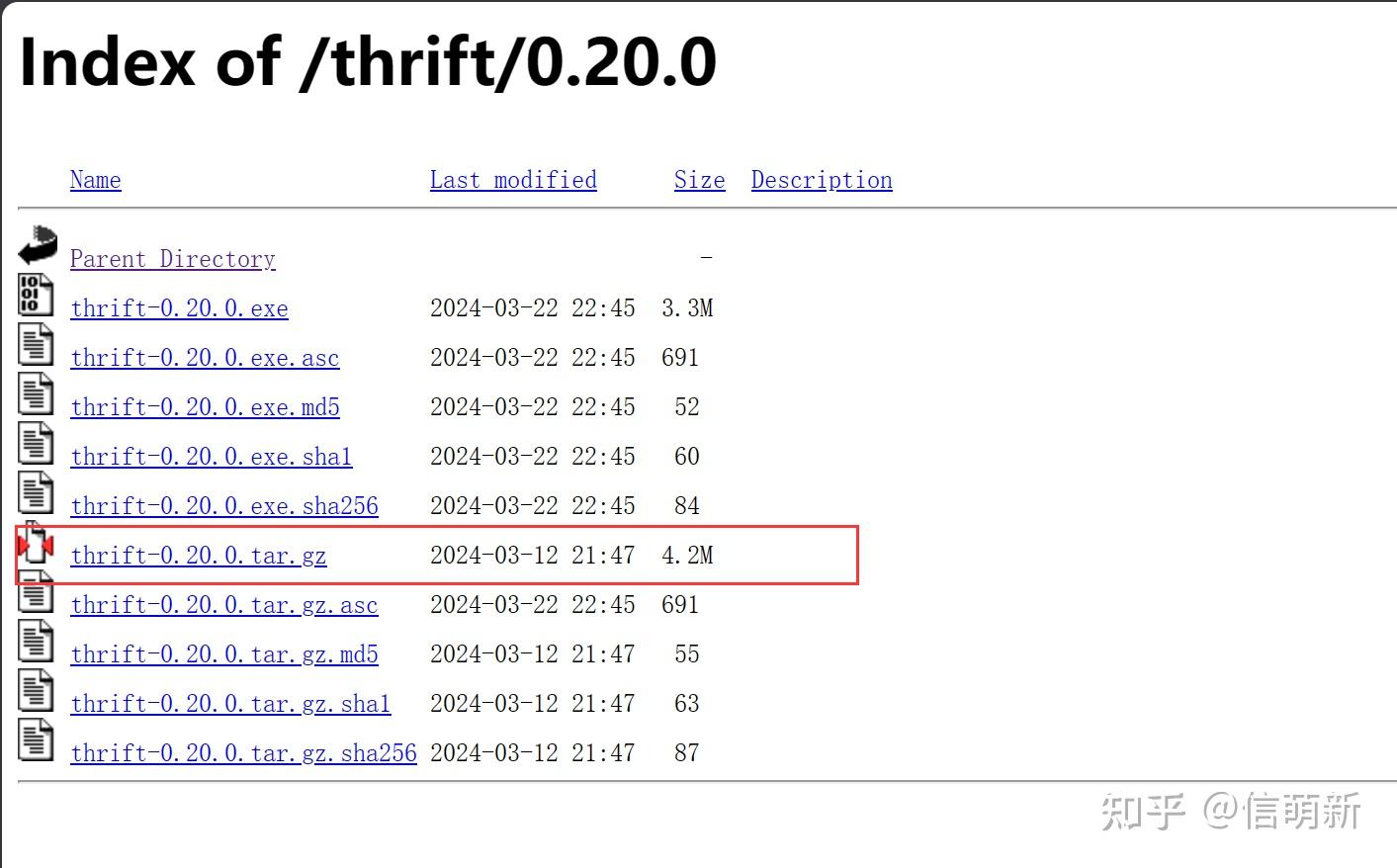Sort the listing by Name
The height and width of the screenshot is (868, 1397).
pyautogui.click(x=95, y=180)
